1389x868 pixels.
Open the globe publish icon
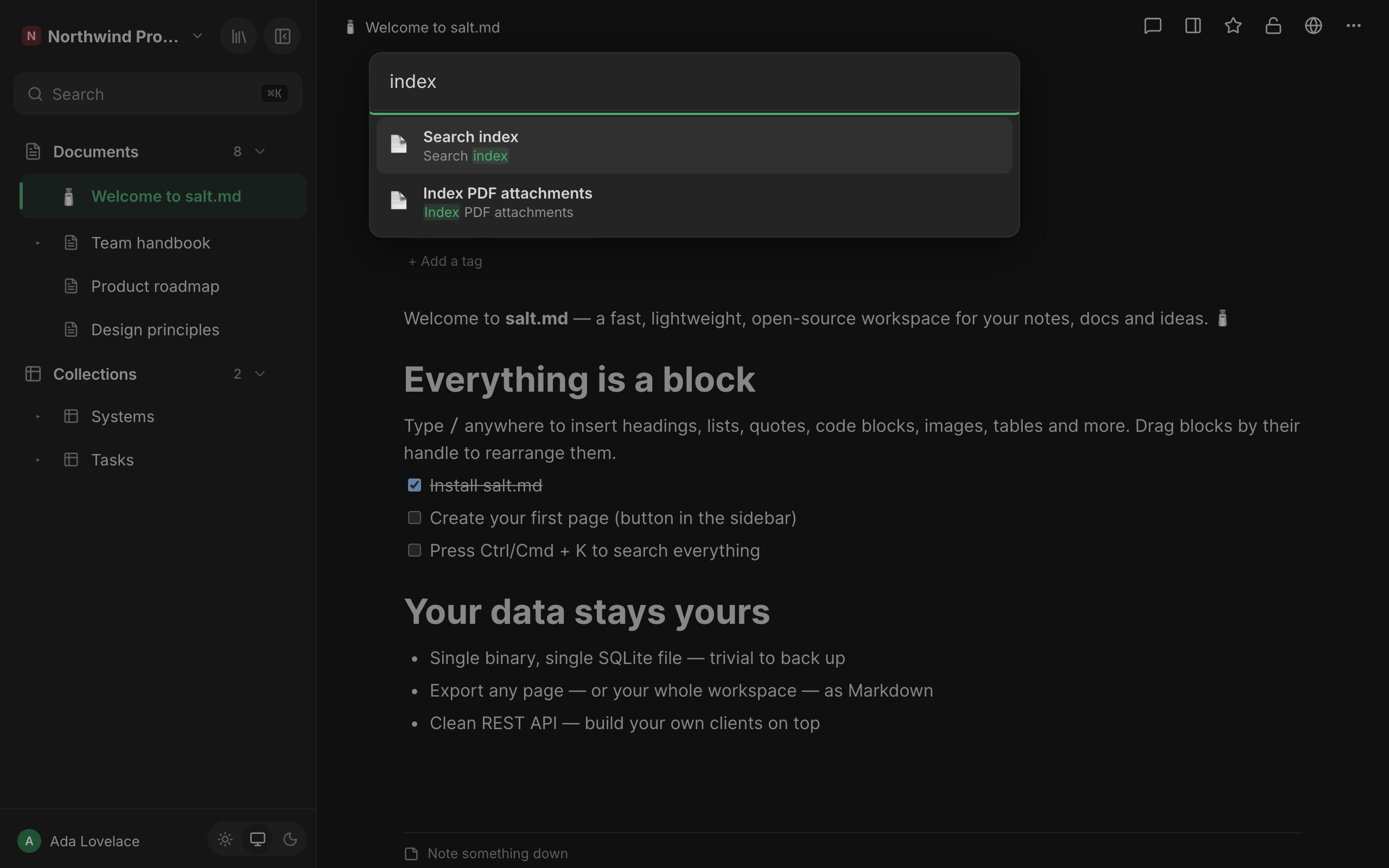pyautogui.click(x=1313, y=26)
